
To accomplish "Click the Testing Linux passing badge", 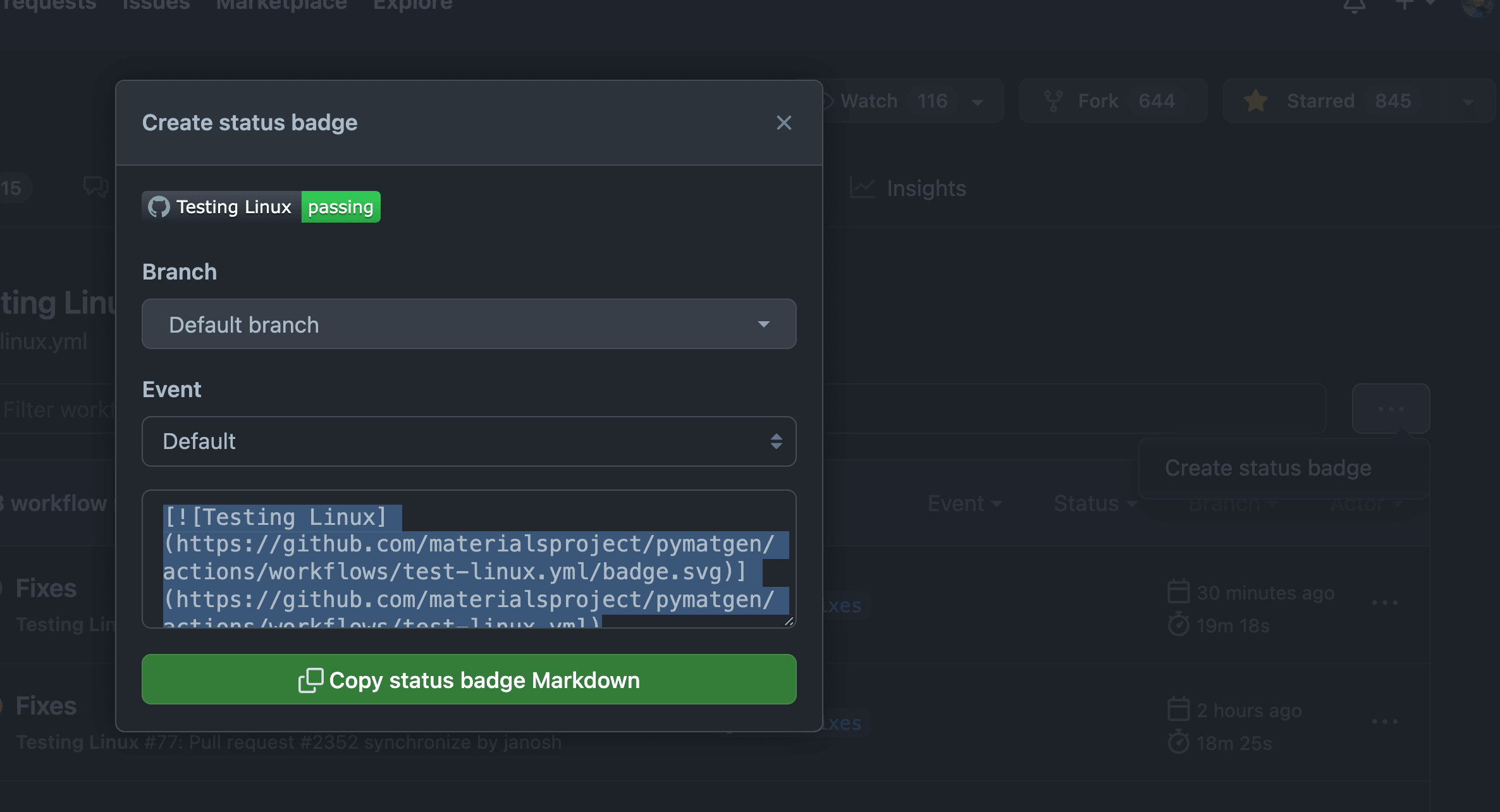I will pyautogui.click(x=261, y=207).
